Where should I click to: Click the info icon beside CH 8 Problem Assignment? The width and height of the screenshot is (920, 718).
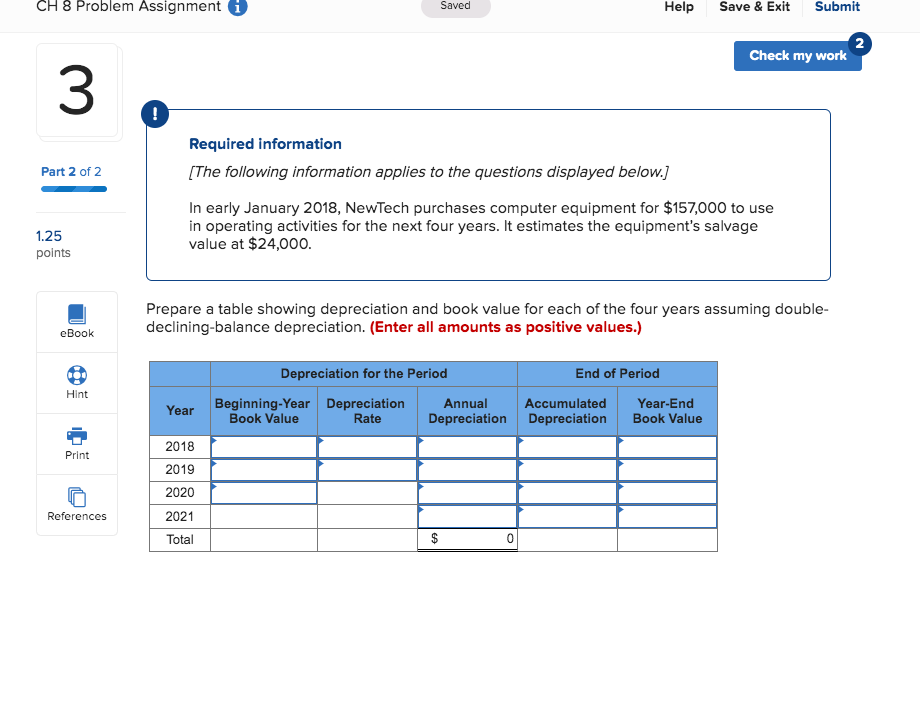[x=237, y=7]
